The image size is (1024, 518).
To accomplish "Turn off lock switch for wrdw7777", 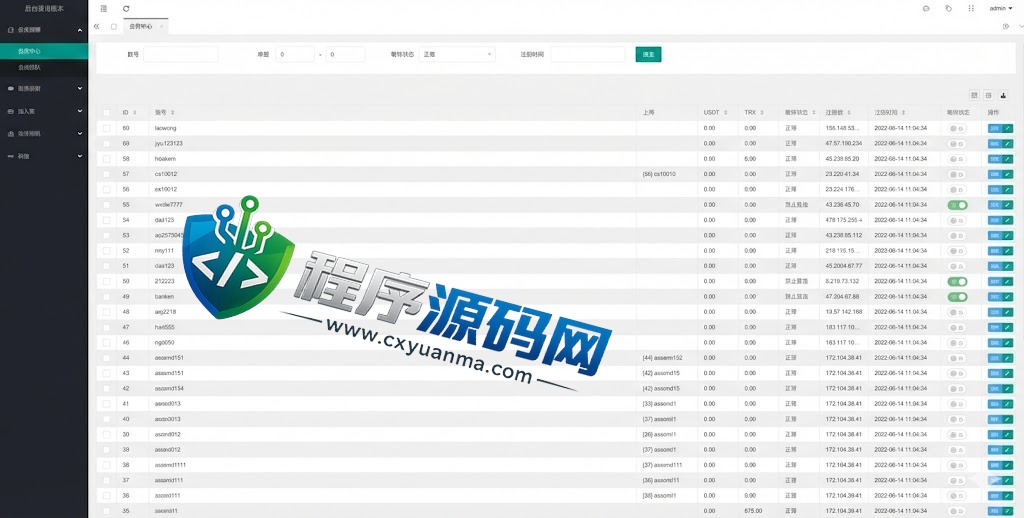I will point(957,205).
